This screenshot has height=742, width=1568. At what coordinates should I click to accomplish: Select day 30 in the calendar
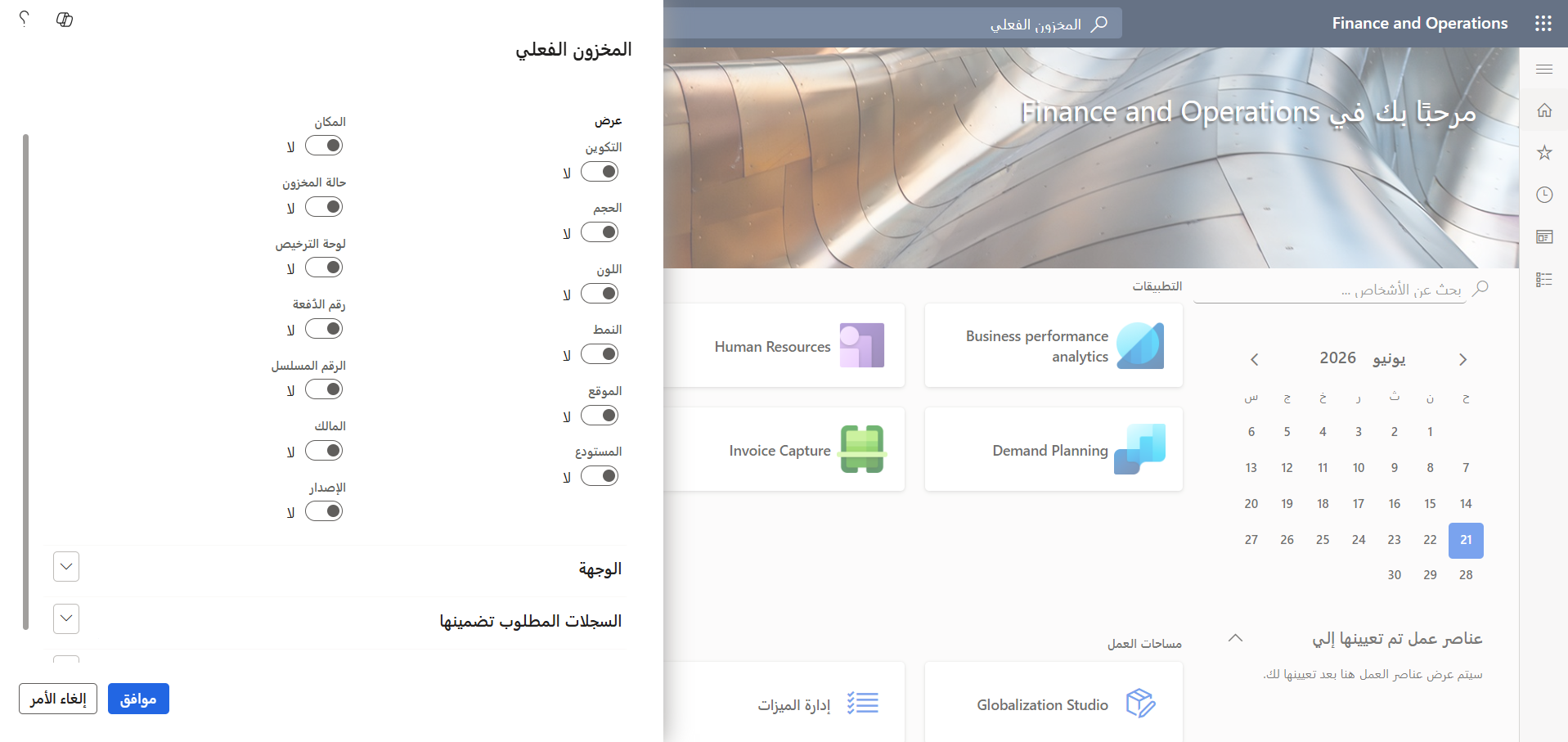point(1395,575)
